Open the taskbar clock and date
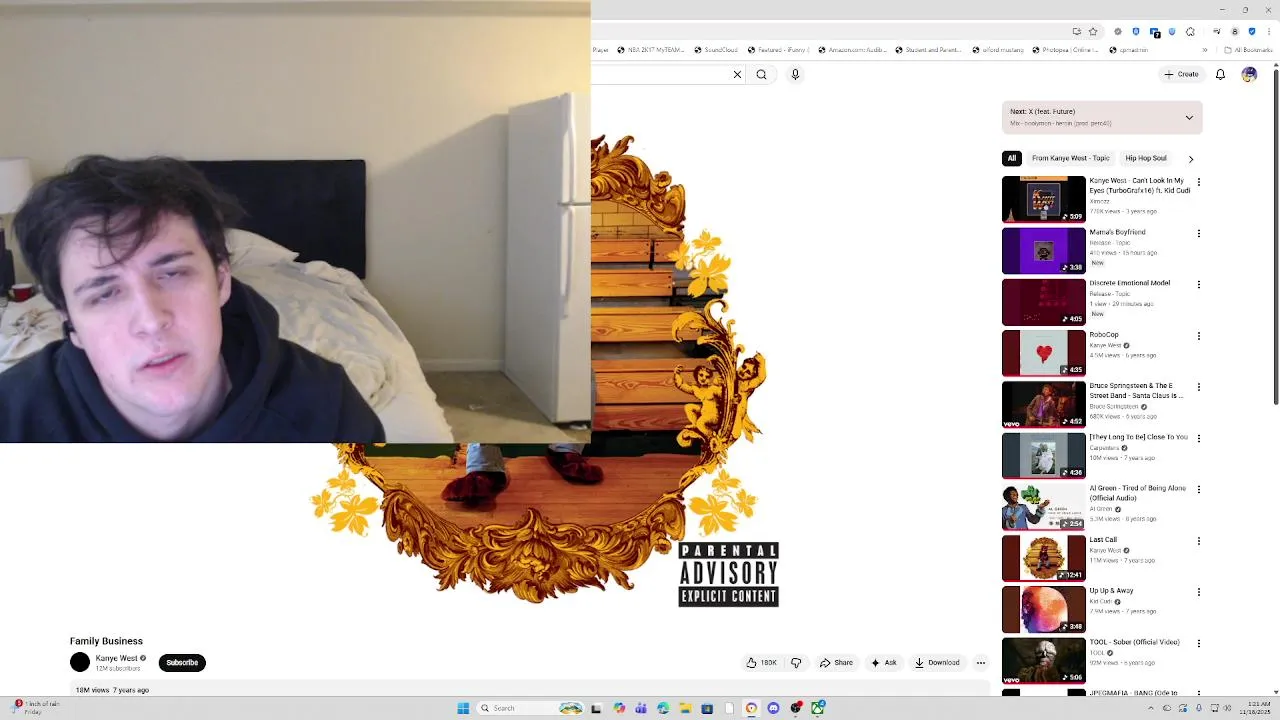 [x=1255, y=708]
